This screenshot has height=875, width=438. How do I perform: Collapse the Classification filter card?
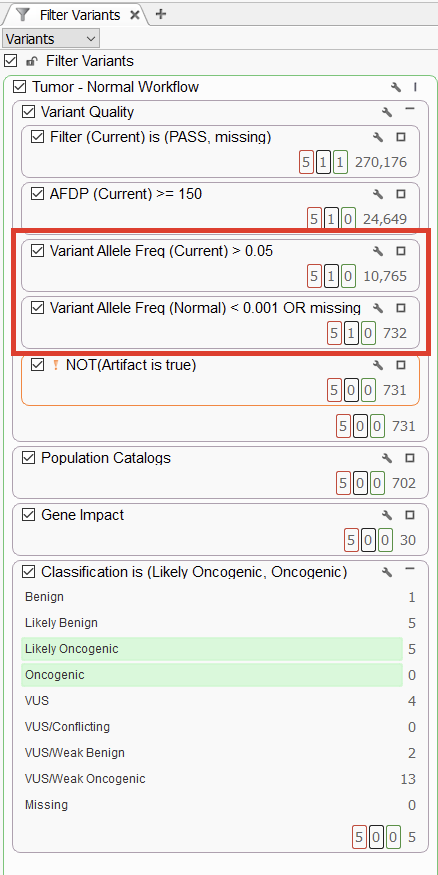tap(410, 569)
